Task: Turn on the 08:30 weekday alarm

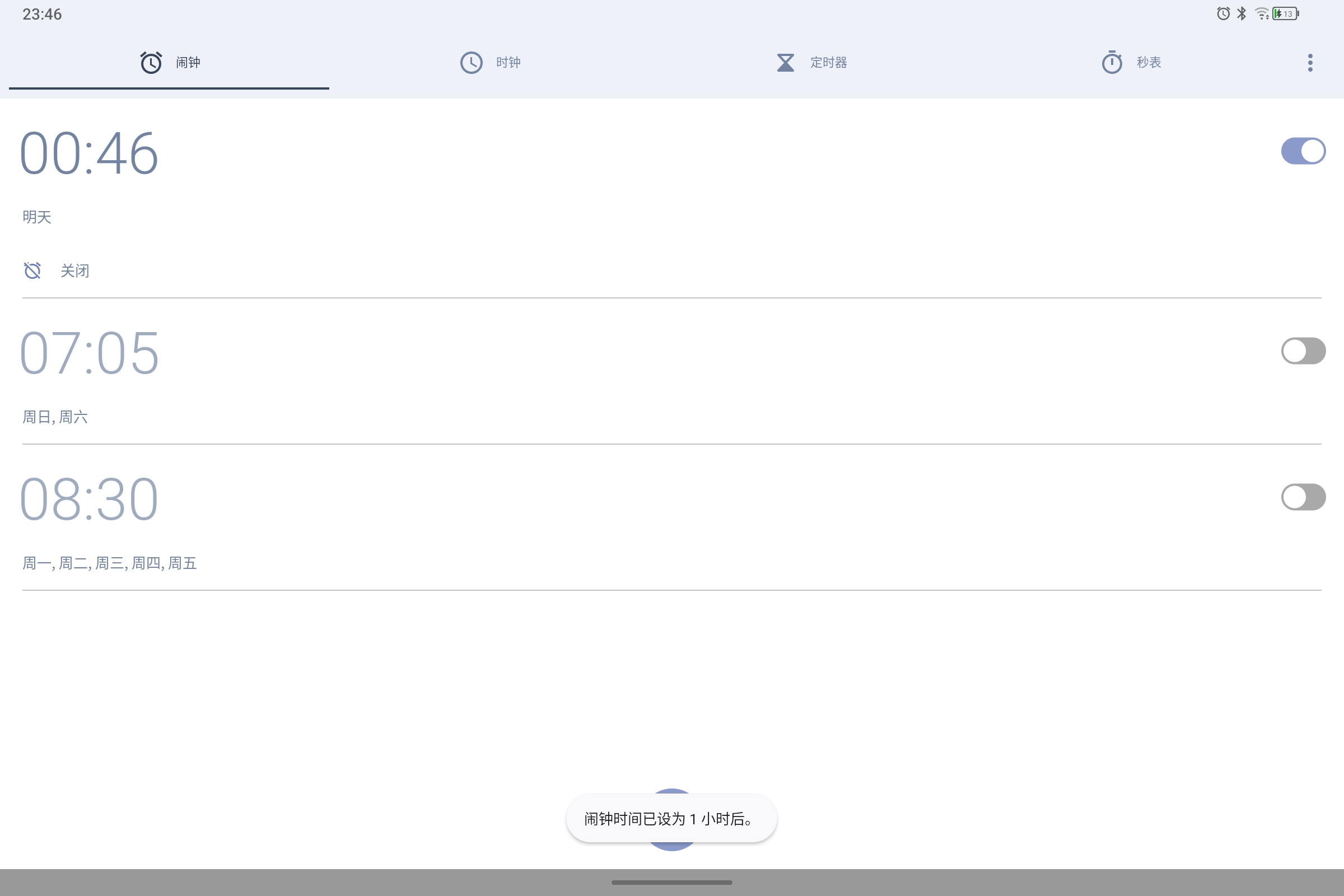Action: 1304,497
